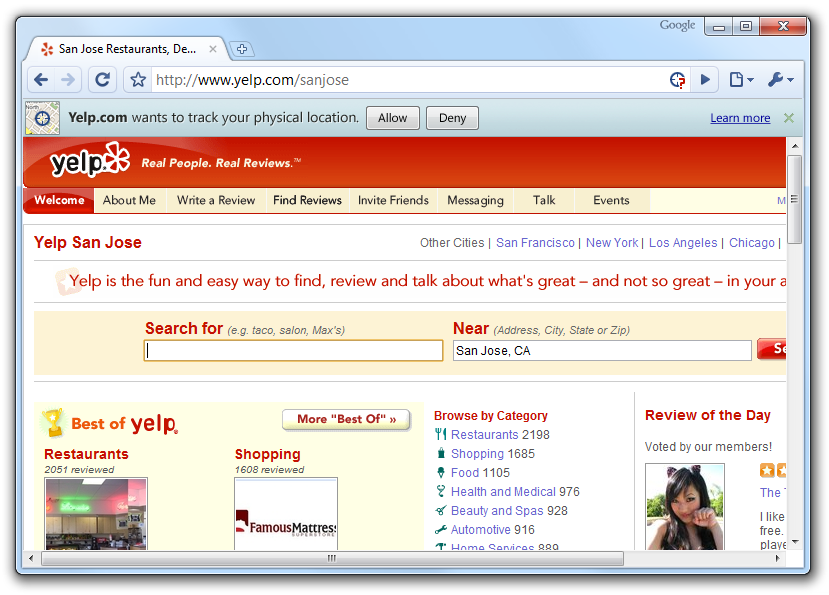Open the Shopping category link
The width and height of the screenshot is (829, 595).
tap(477, 454)
